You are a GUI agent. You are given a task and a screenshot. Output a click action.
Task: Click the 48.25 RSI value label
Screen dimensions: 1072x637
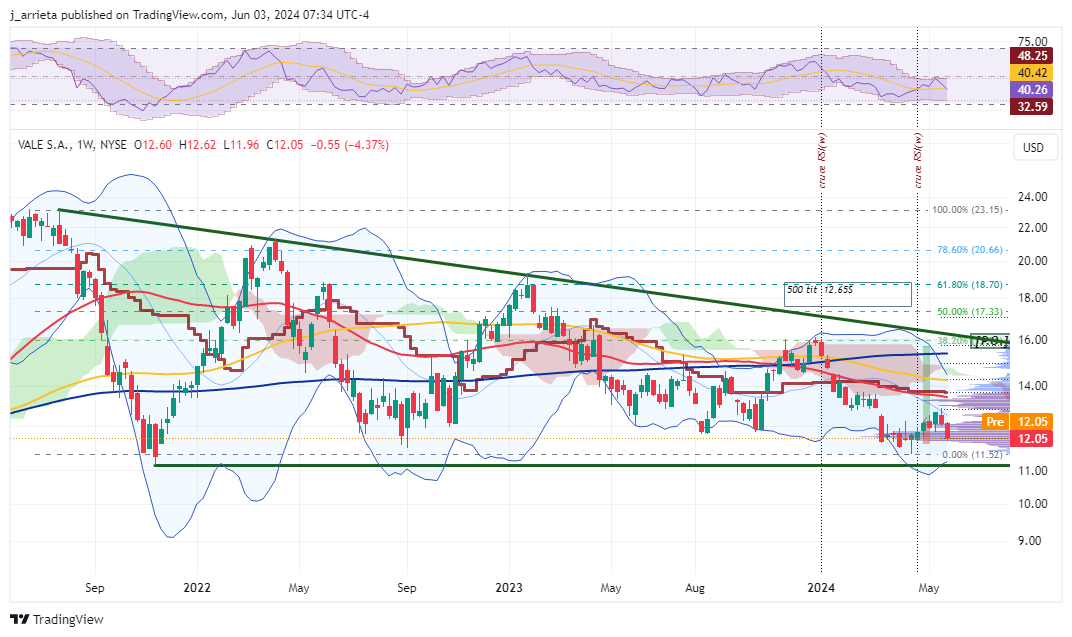click(x=1032, y=57)
